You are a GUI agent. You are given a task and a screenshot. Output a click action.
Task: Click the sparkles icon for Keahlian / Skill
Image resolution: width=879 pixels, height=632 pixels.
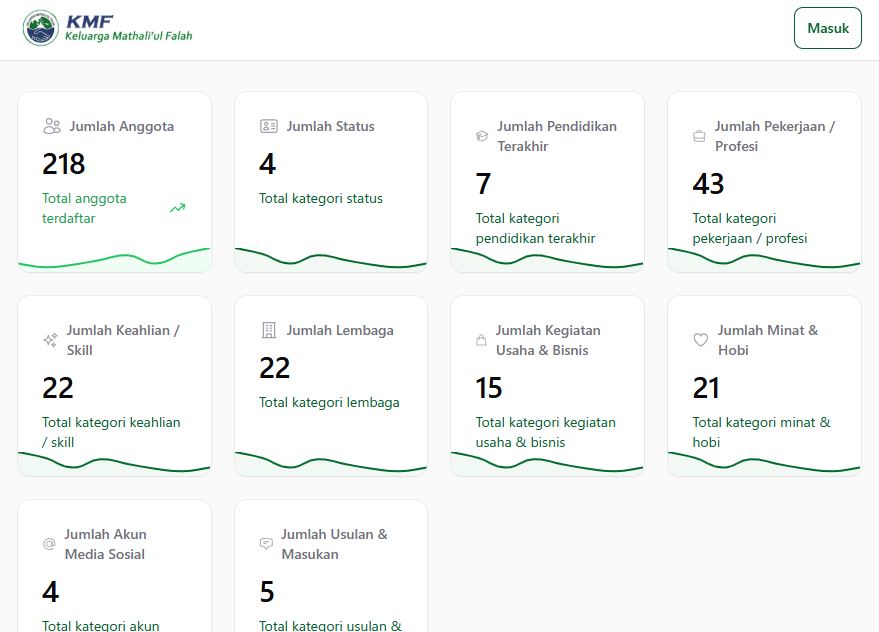click(50, 340)
